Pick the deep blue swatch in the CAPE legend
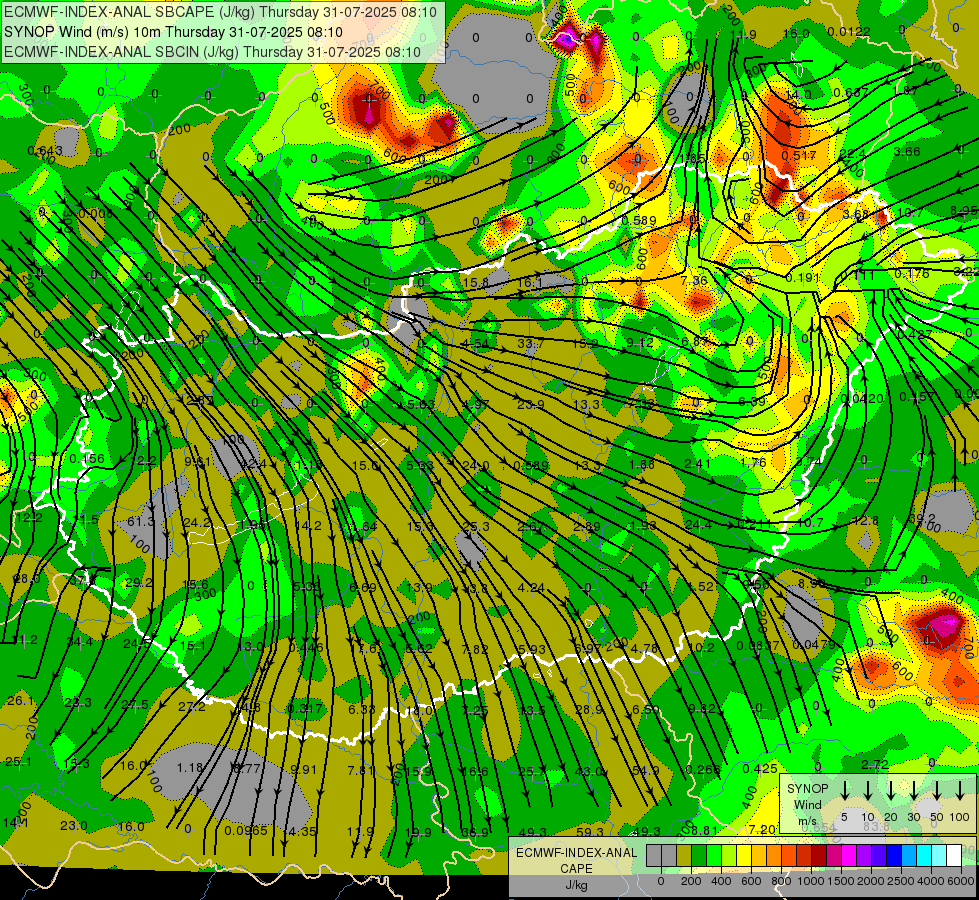 [893, 855]
